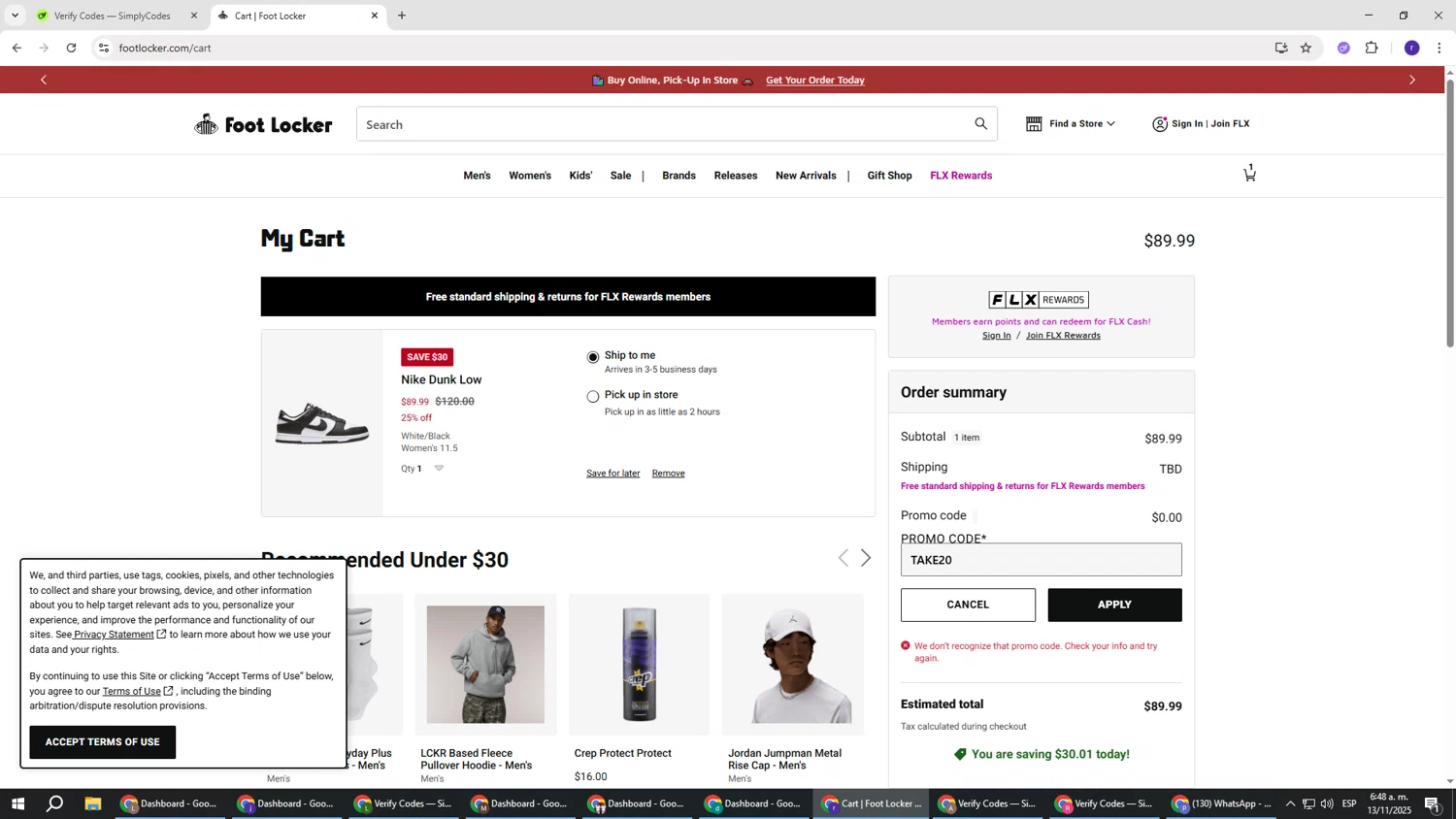The image size is (1456, 819).
Task: Click the browser address bar
Action: 679,48
